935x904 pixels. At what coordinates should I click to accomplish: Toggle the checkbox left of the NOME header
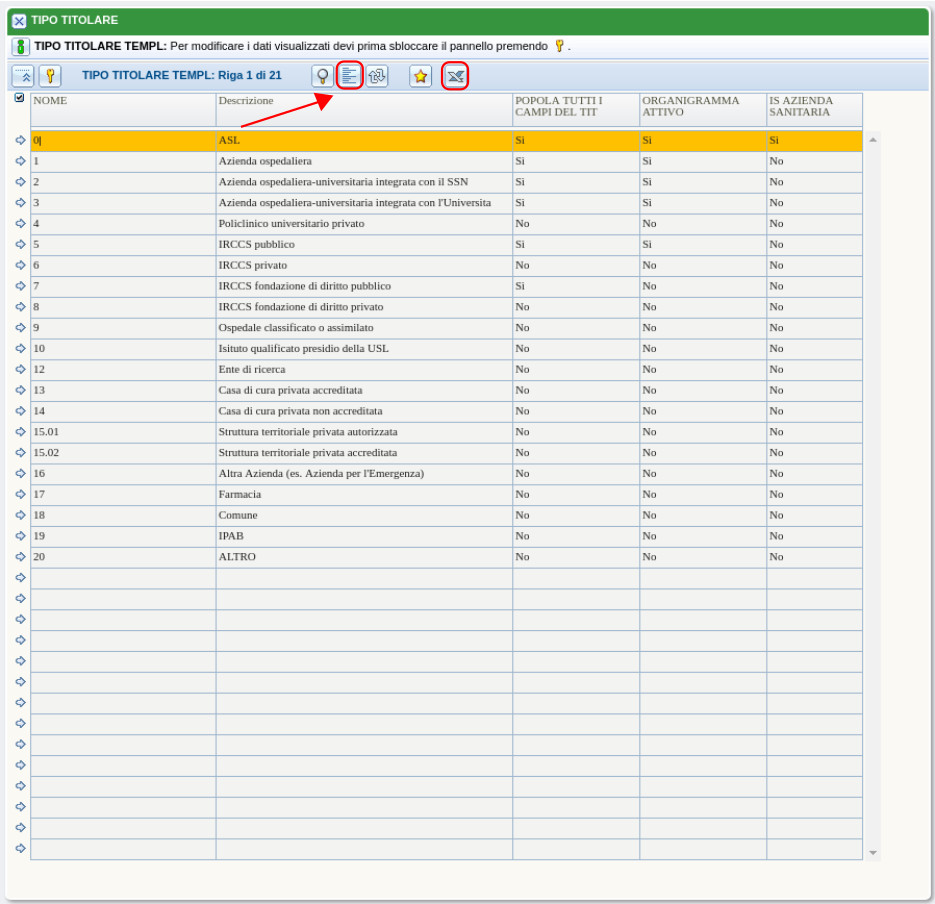click(x=20, y=98)
